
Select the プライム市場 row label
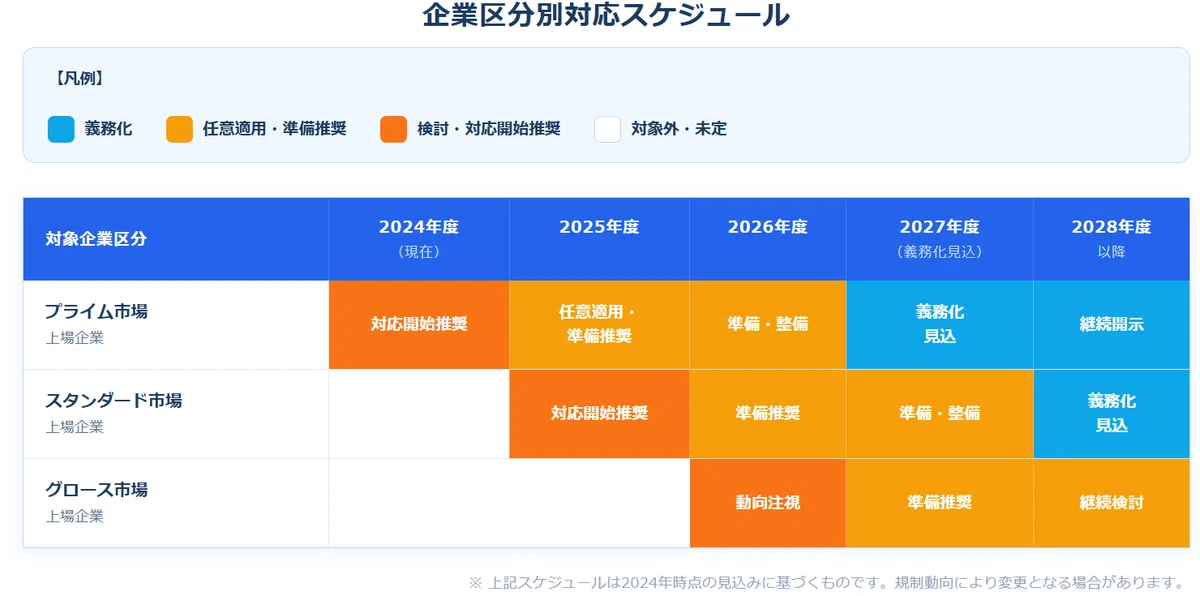(x=176, y=325)
